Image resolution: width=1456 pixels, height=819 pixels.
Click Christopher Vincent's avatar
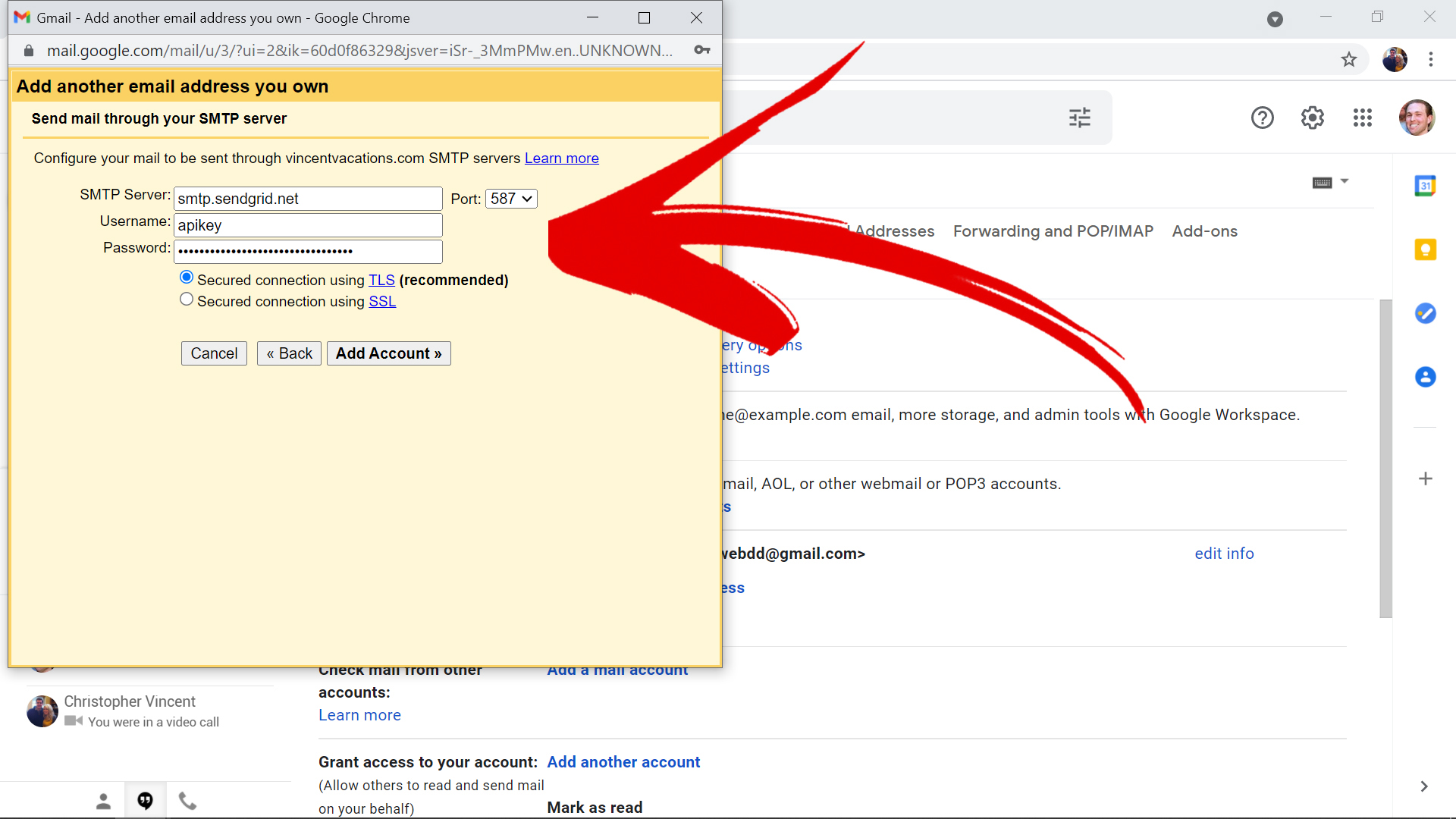click(42, 711)
